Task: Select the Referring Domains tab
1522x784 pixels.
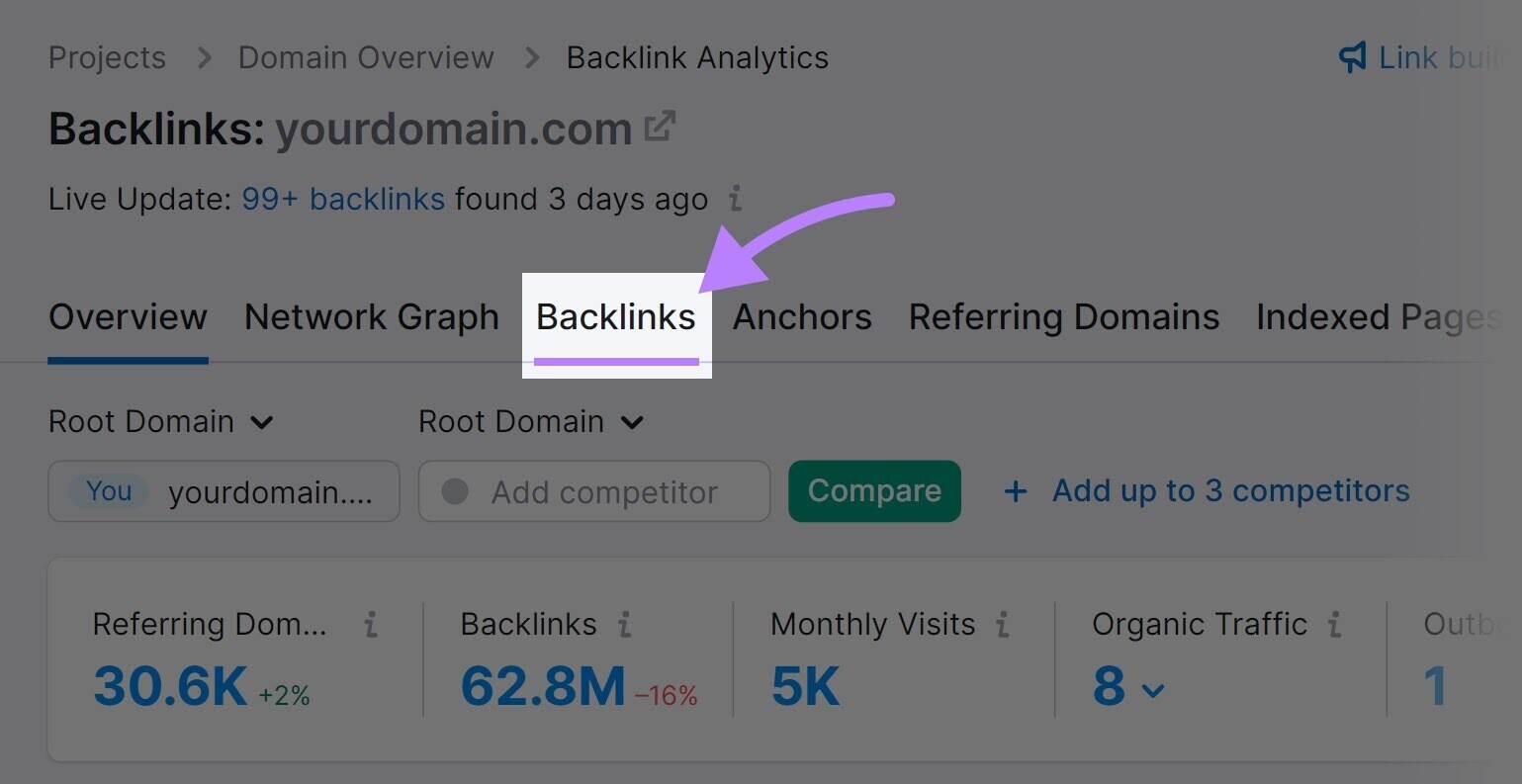Action: click(1064, 317)
